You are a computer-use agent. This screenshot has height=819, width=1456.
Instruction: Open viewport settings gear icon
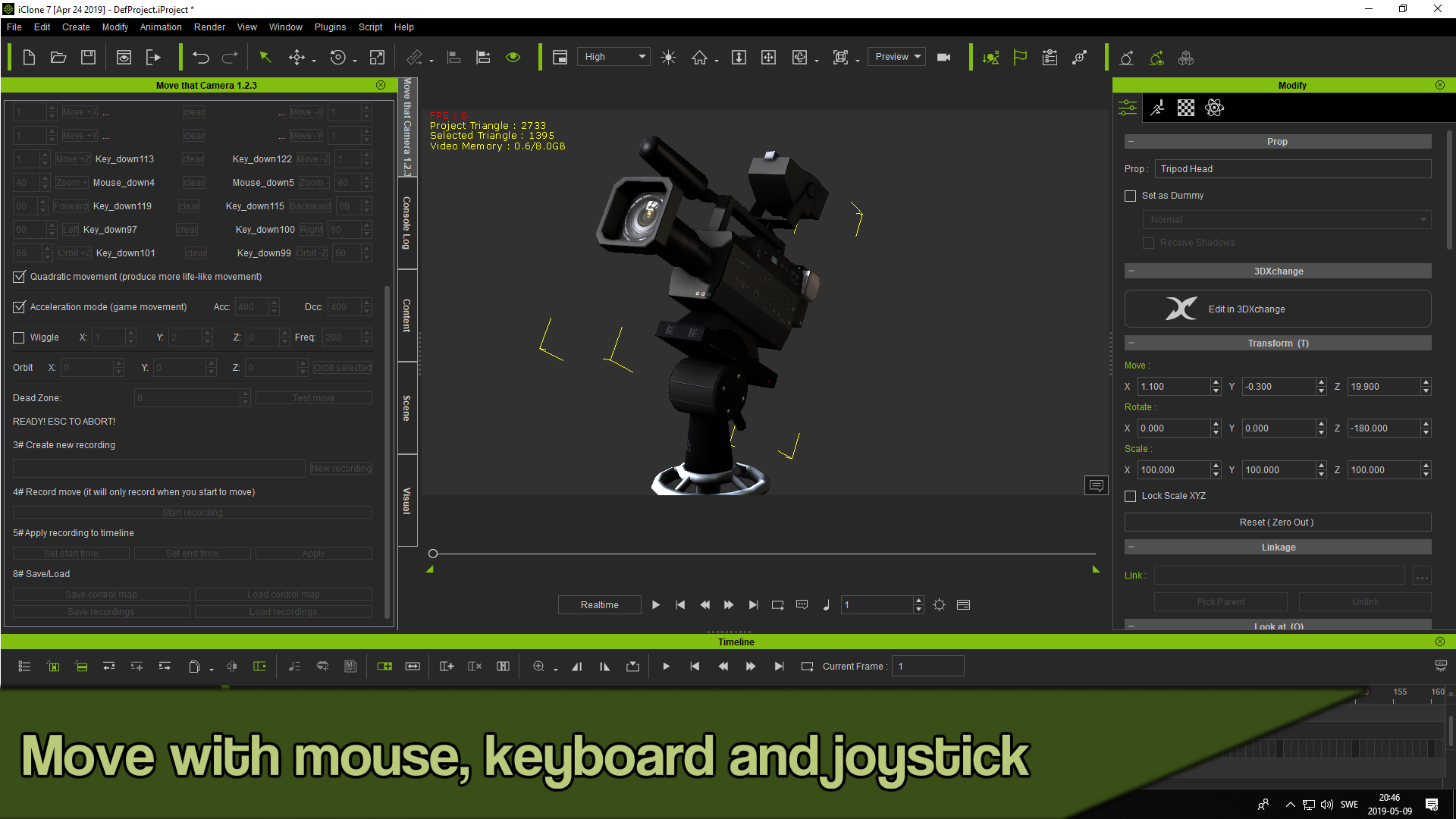pyautogui.click(x=940, y=605)
